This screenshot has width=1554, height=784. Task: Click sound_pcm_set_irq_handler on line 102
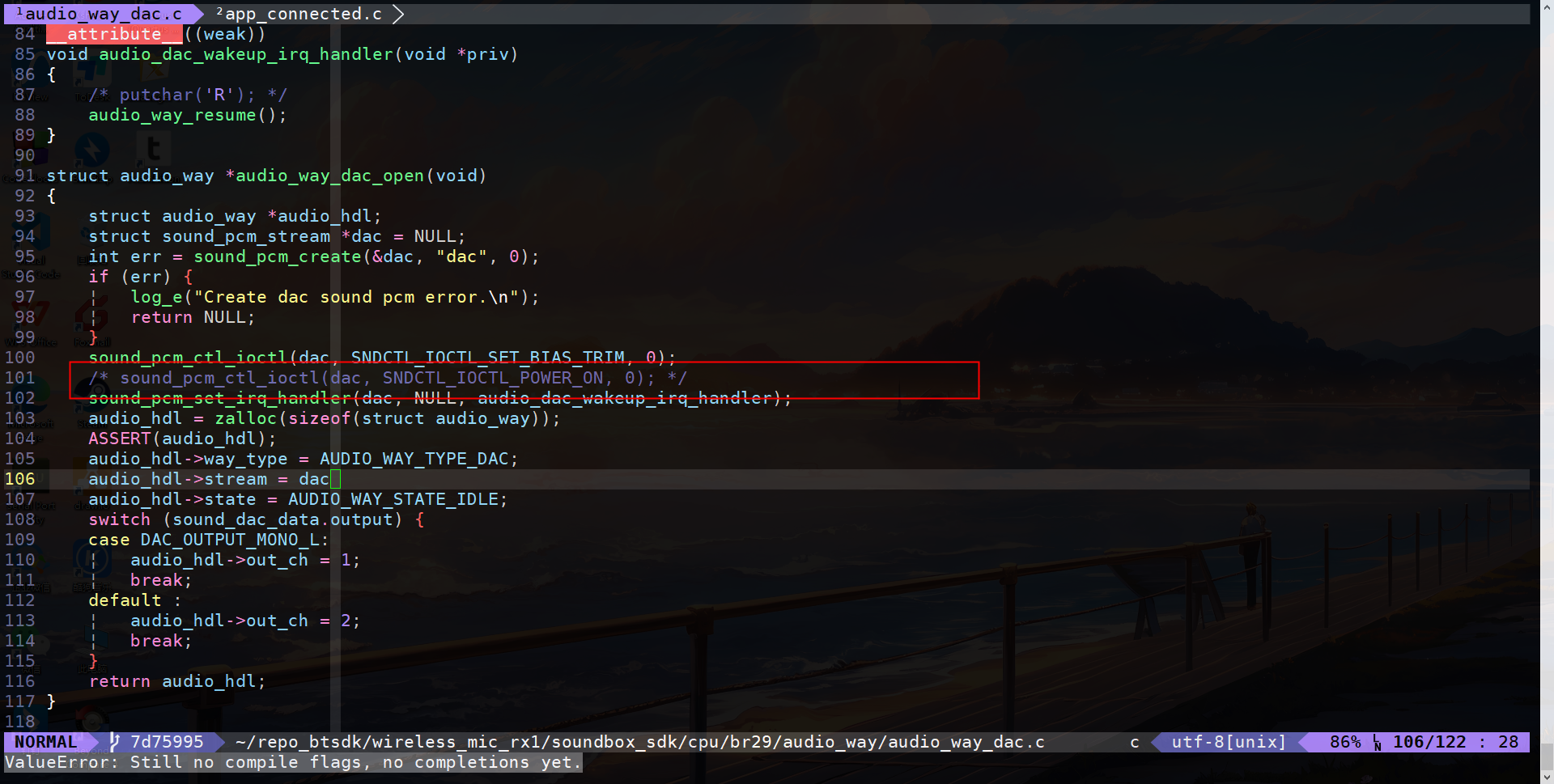coord(219,398)
